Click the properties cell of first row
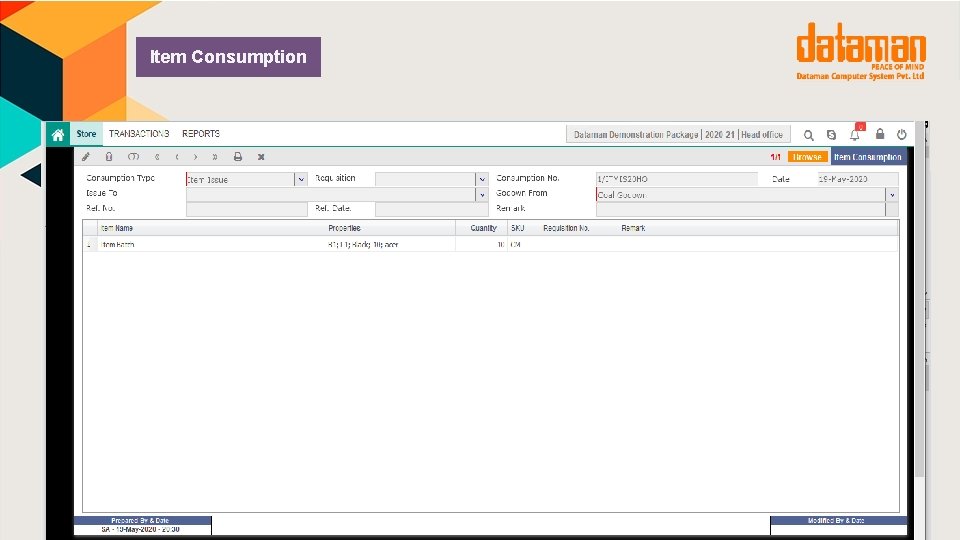The height and width of the screenshot is (540, 960). point(390,244)
